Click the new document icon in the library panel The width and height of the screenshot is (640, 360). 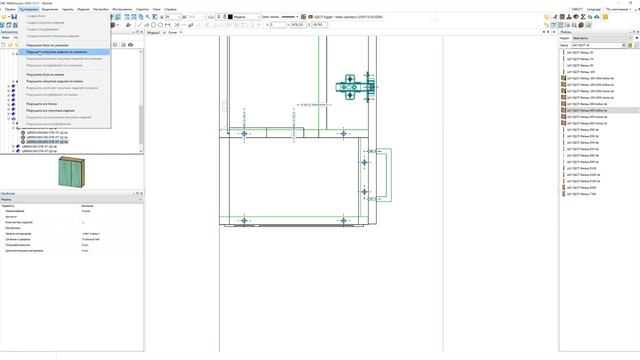[x=3, y=44]
